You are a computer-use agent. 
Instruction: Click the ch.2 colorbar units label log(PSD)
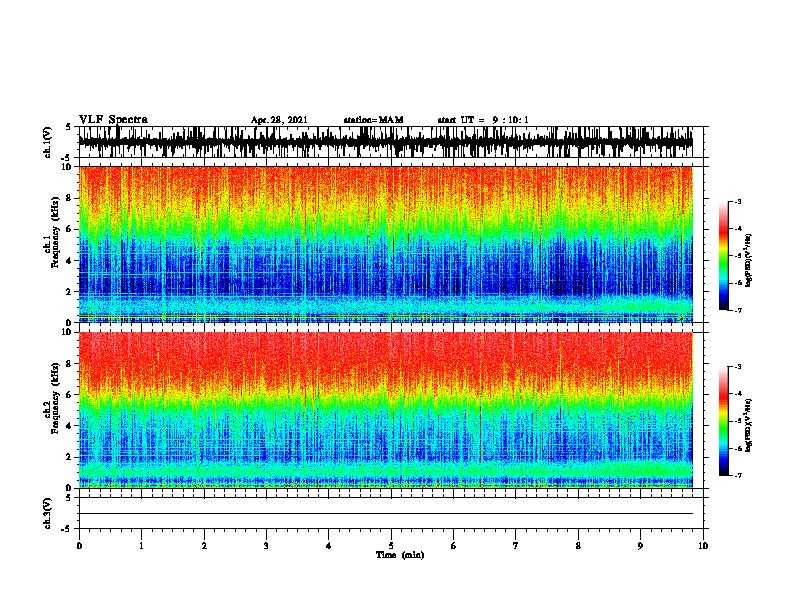coord(749,425)
